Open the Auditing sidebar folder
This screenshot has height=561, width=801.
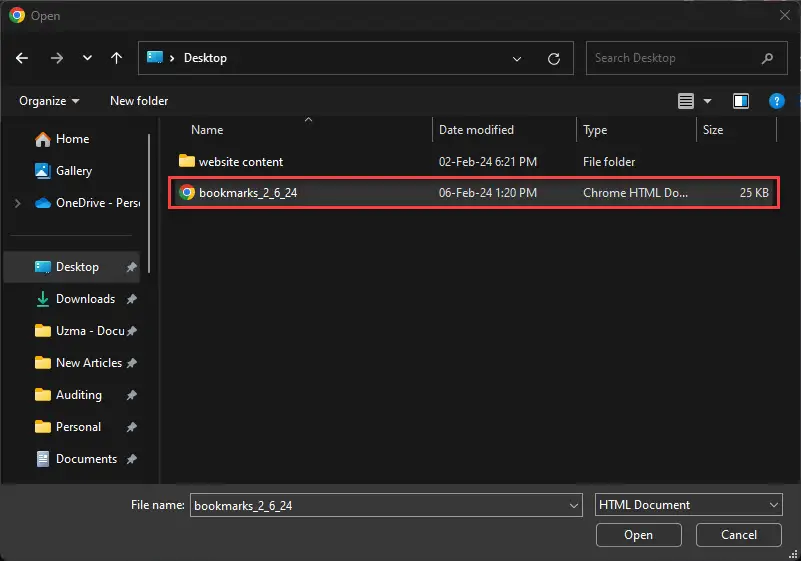68,395
